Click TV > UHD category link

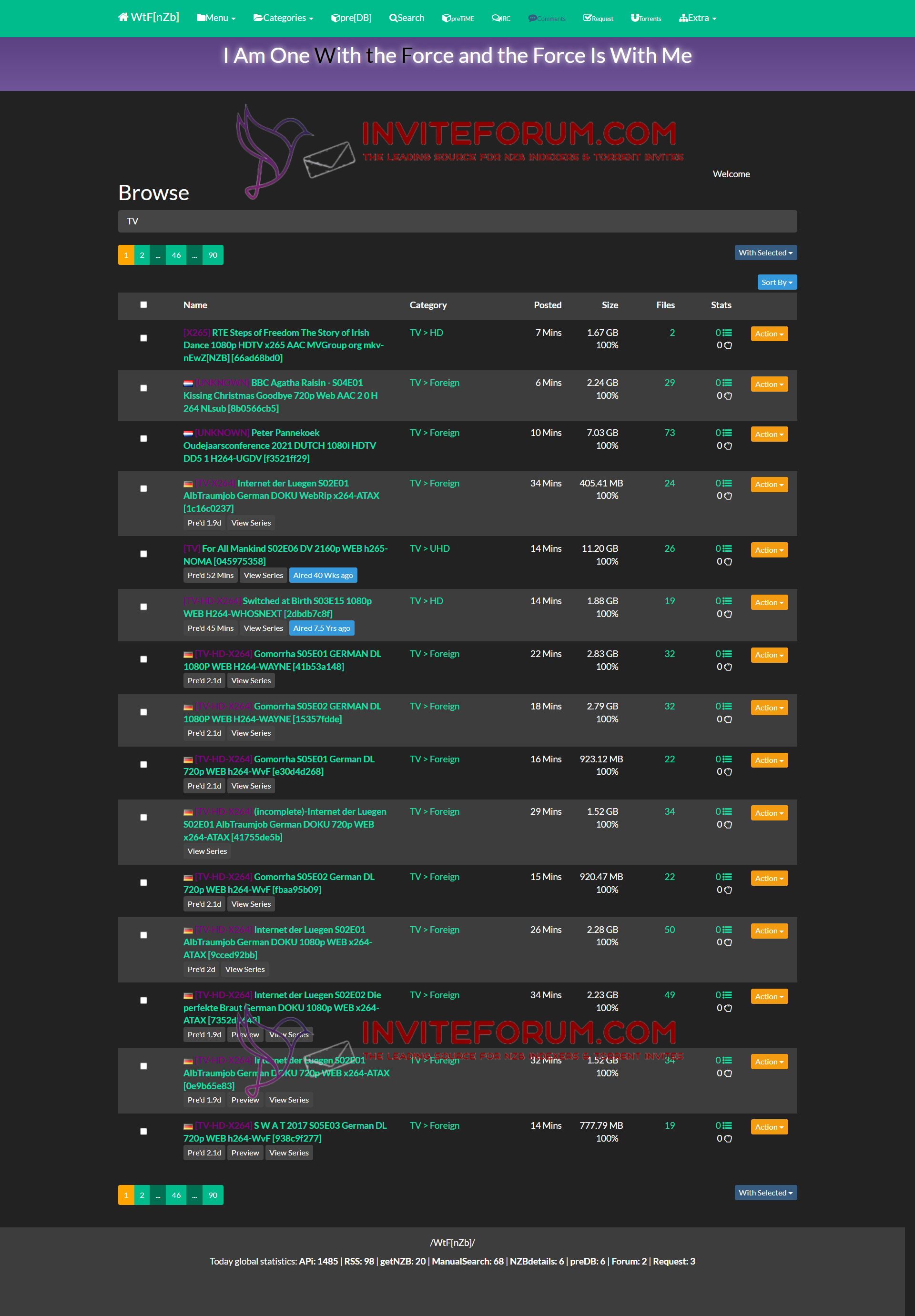[429, 548]
